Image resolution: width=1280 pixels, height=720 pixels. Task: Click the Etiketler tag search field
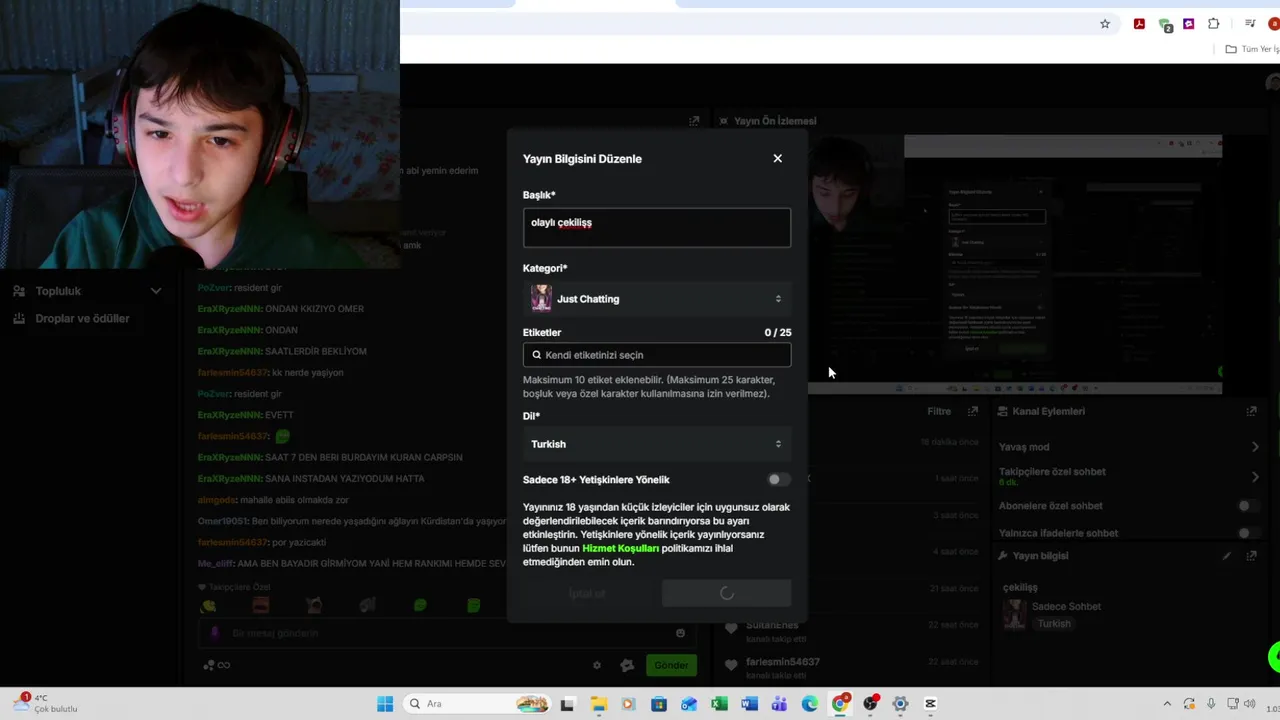[x=656, y=355]
